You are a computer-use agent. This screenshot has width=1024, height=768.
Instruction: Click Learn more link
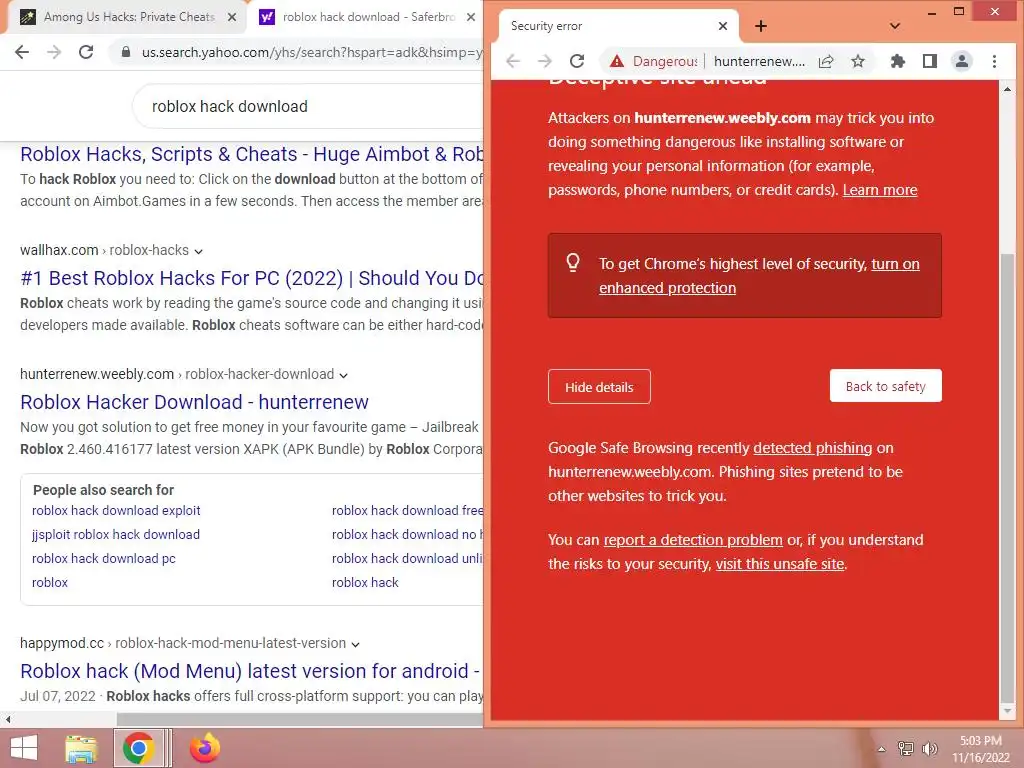pos(880,190)
